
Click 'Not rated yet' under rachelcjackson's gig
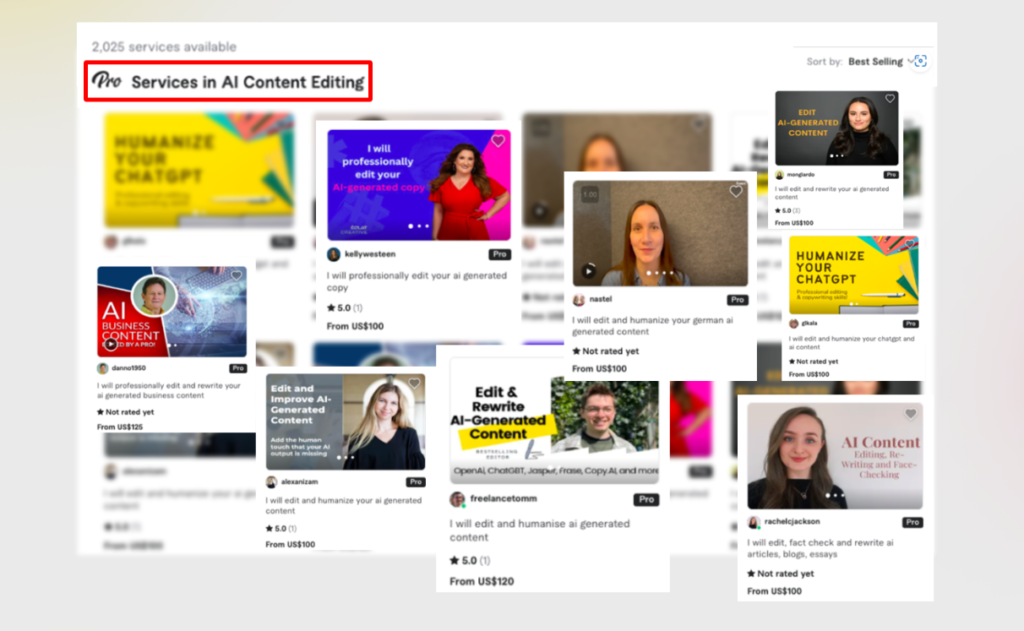coord(780,574)
